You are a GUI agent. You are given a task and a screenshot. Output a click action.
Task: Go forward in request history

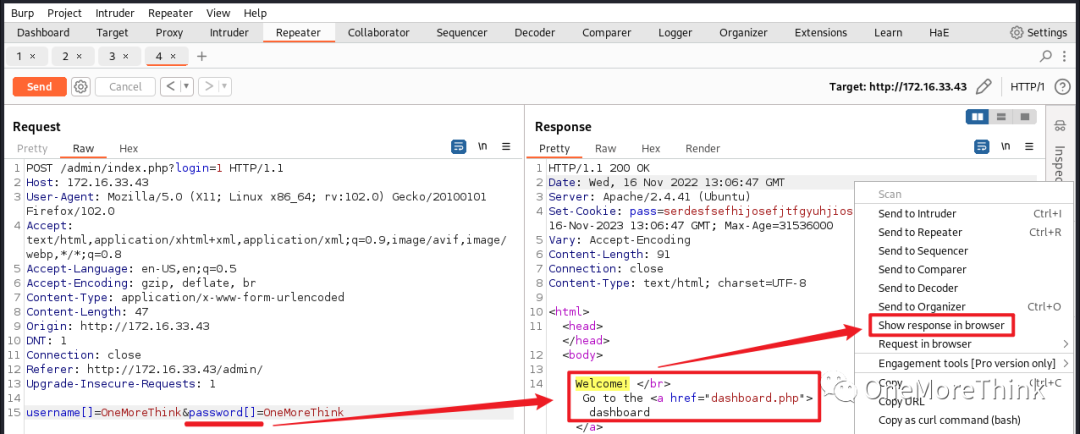(x=208, y=87)
